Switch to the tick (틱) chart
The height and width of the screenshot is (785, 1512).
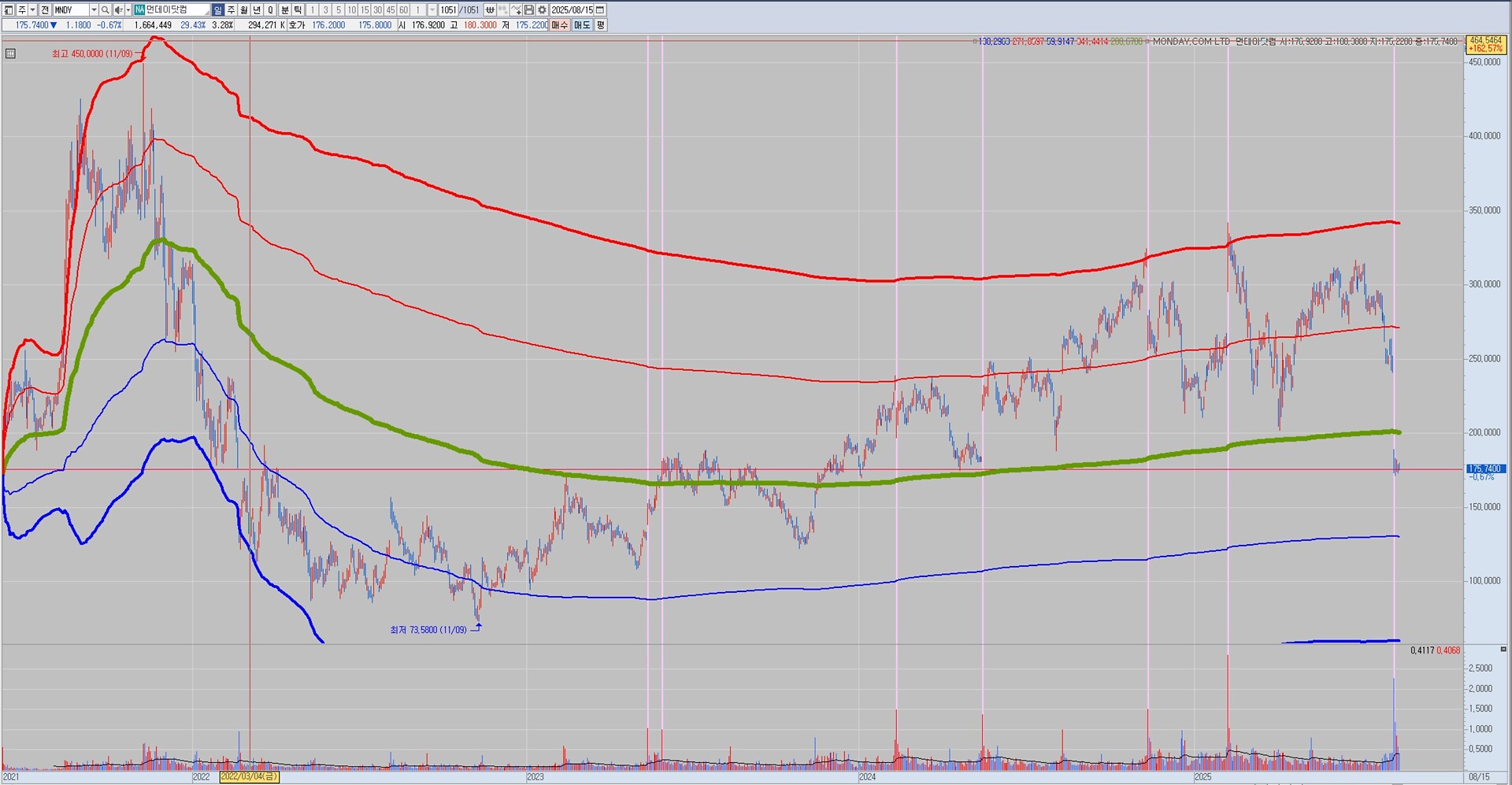click(x=298, y=9)
